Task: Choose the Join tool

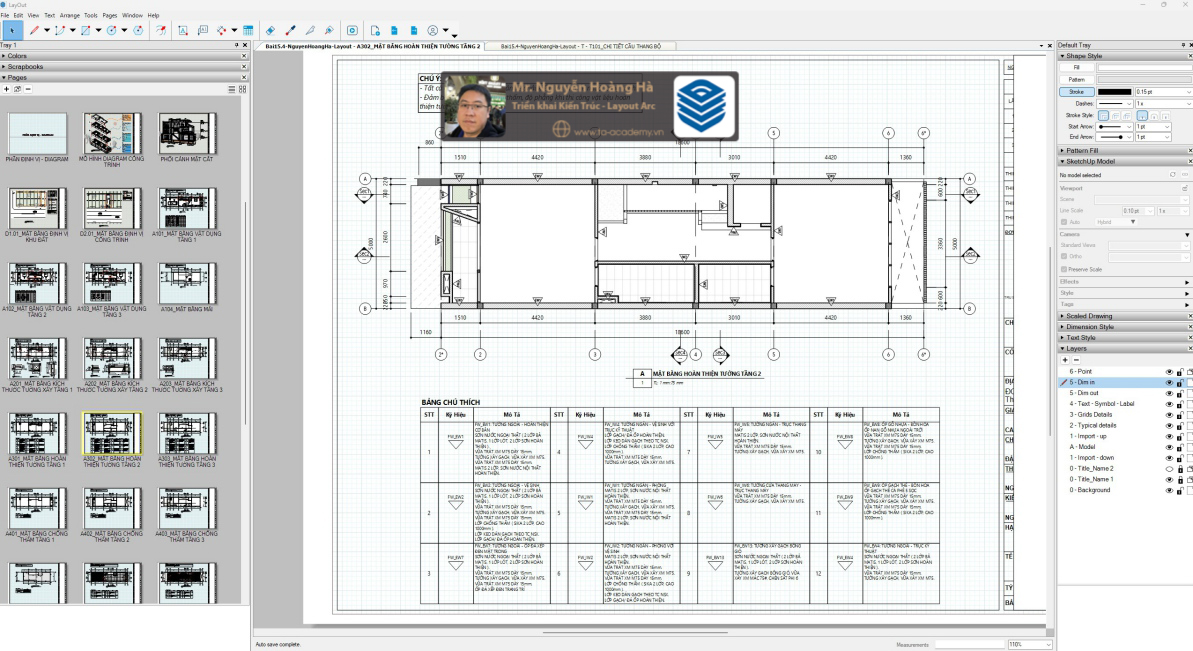Action: (329, 30)
